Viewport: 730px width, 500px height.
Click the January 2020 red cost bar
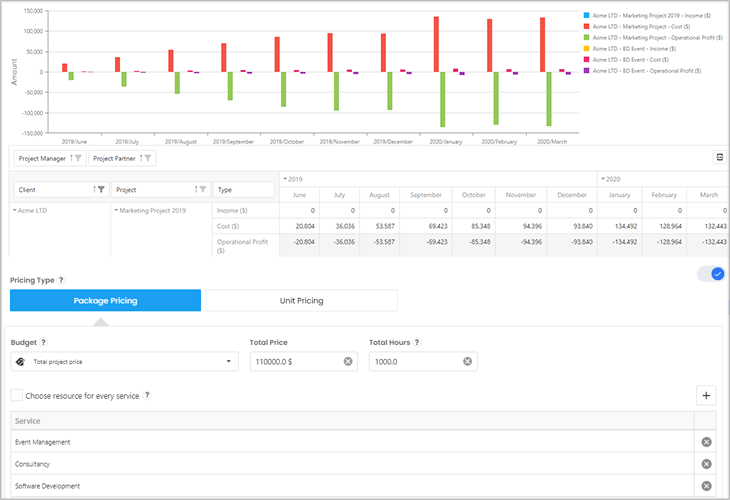(x=436, y=44)
